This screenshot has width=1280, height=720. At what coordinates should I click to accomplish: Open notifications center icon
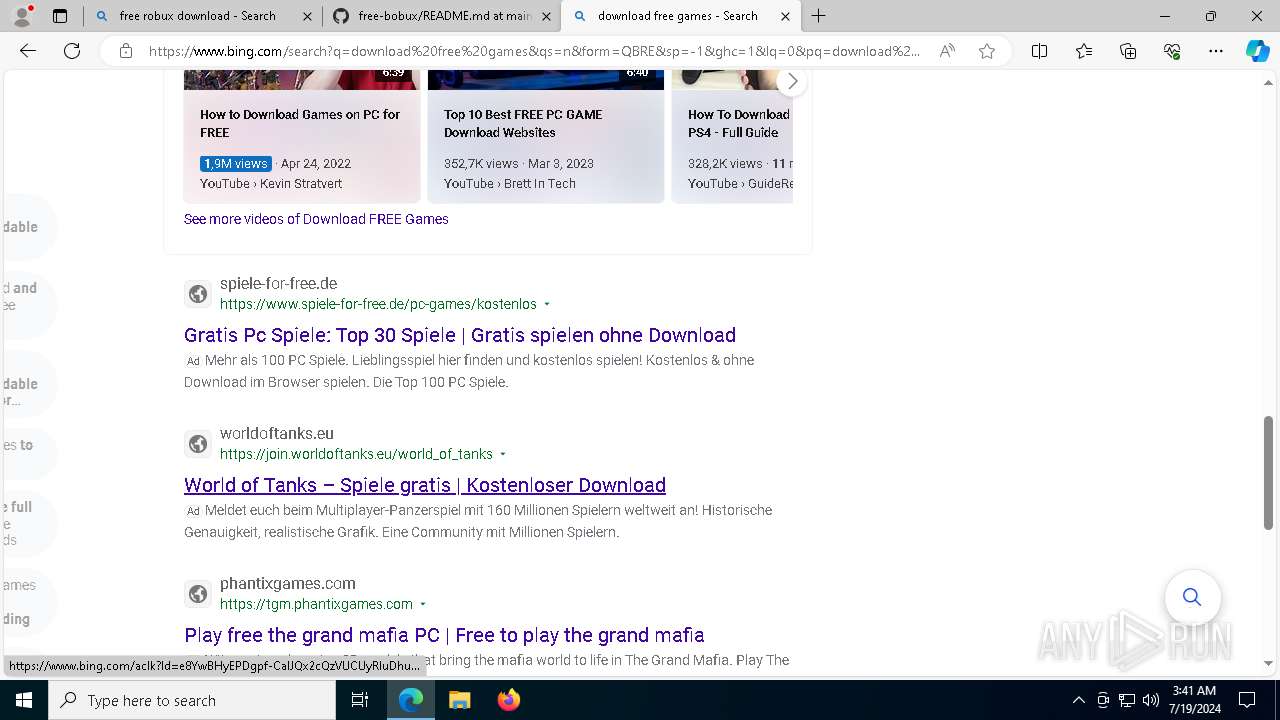pyautogui.click(x=1247, y=700)
